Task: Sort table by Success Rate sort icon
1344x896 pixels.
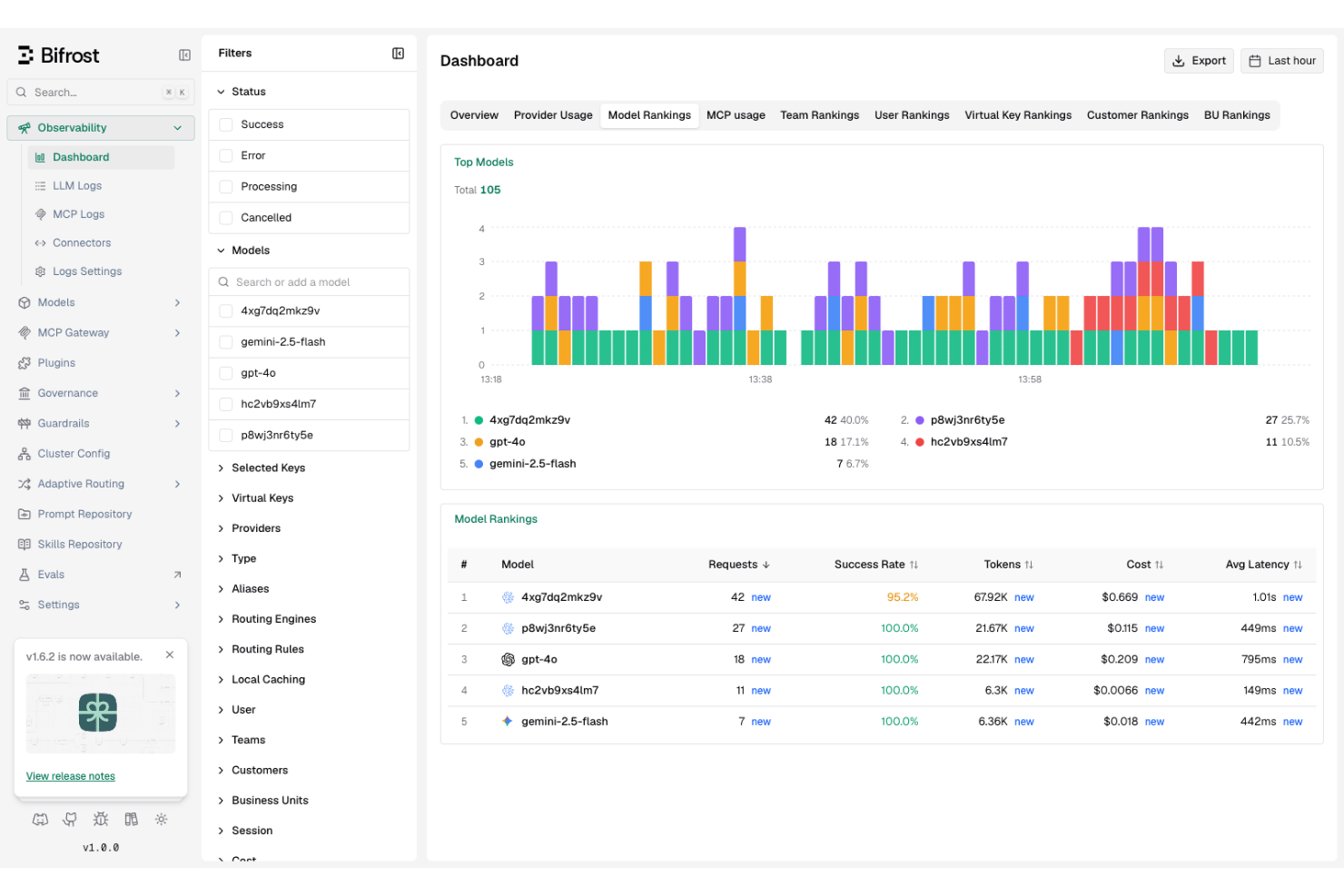Action: click(x=914, y=565)
